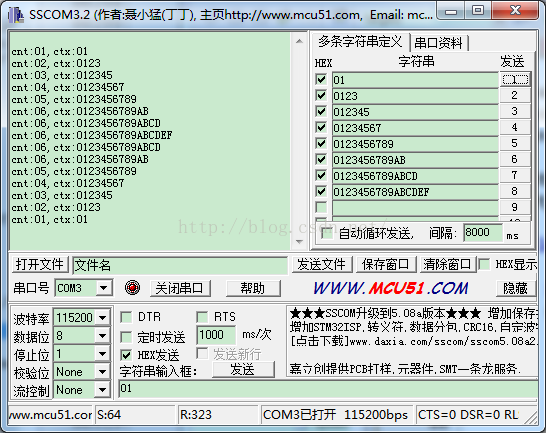
Task: Click the 文件名 file name field
Action: 180,265
